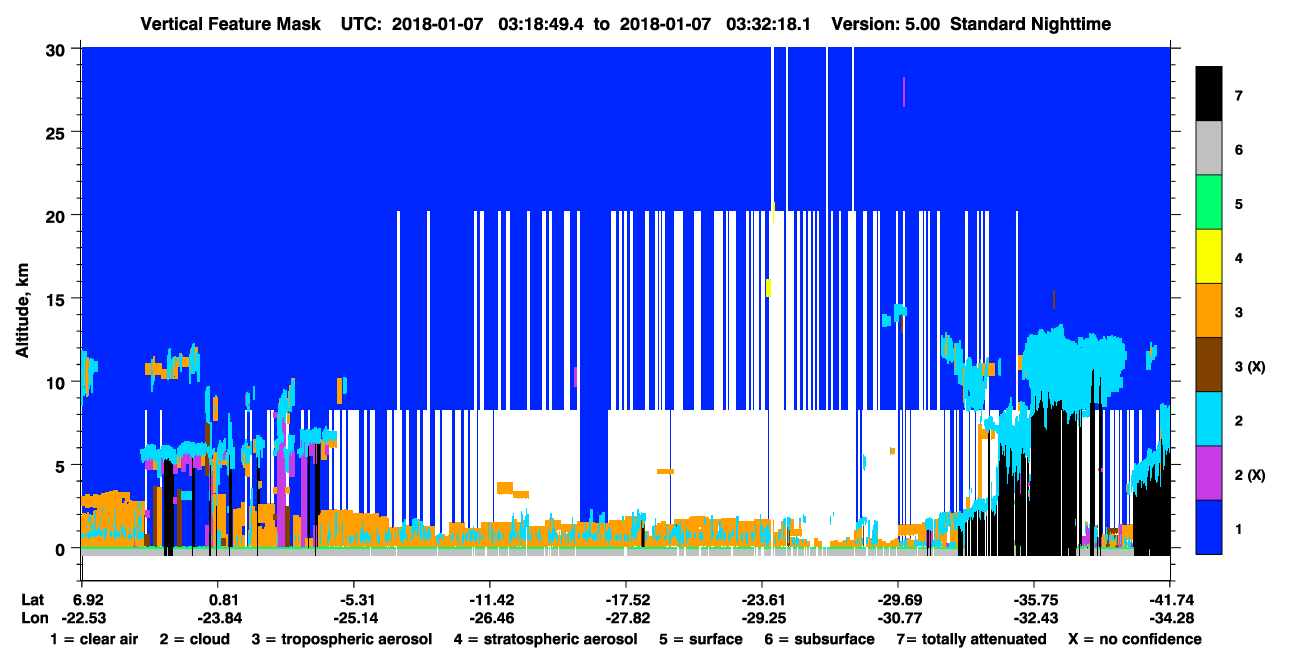Click the black color bar segment labeled 7
The image size is (1300, 667).
coord(1209,94)
